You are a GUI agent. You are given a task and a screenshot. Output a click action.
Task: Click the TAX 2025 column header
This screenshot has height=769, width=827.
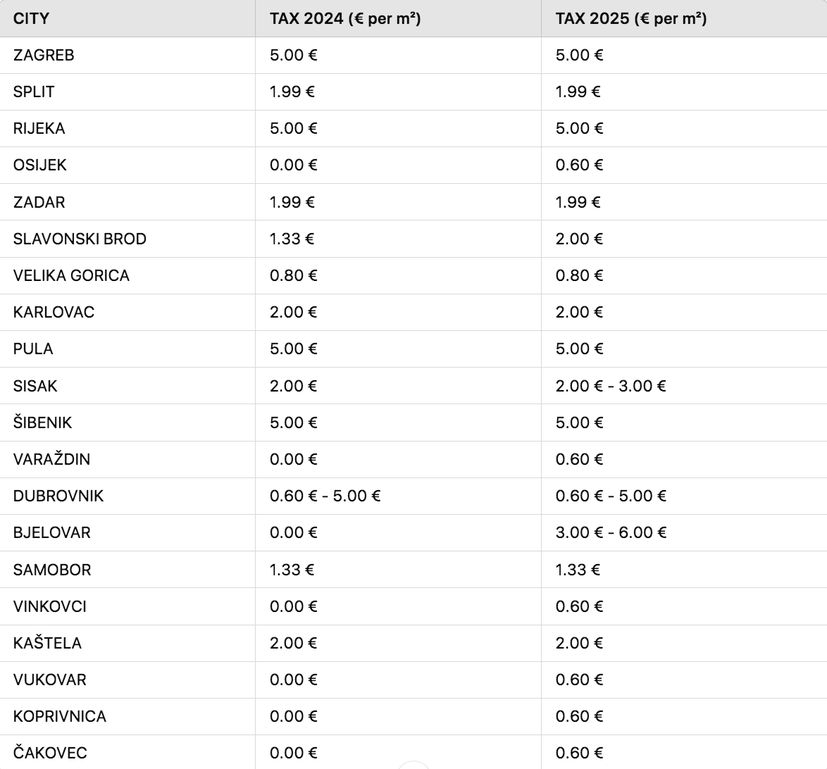[631, 19]
